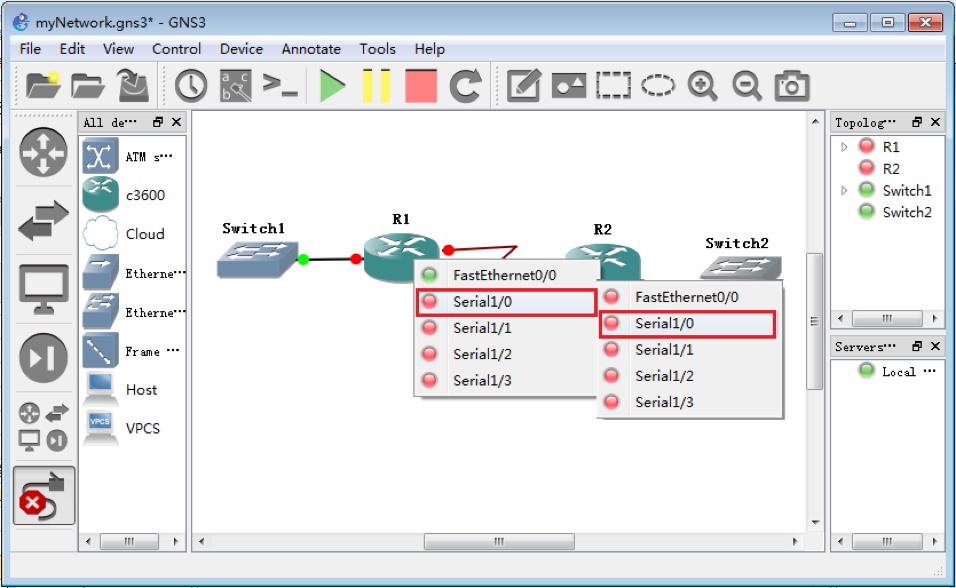Select the Host device
Image resolution: width=956 pixels, height=588 pixels.
coord(133,390)
